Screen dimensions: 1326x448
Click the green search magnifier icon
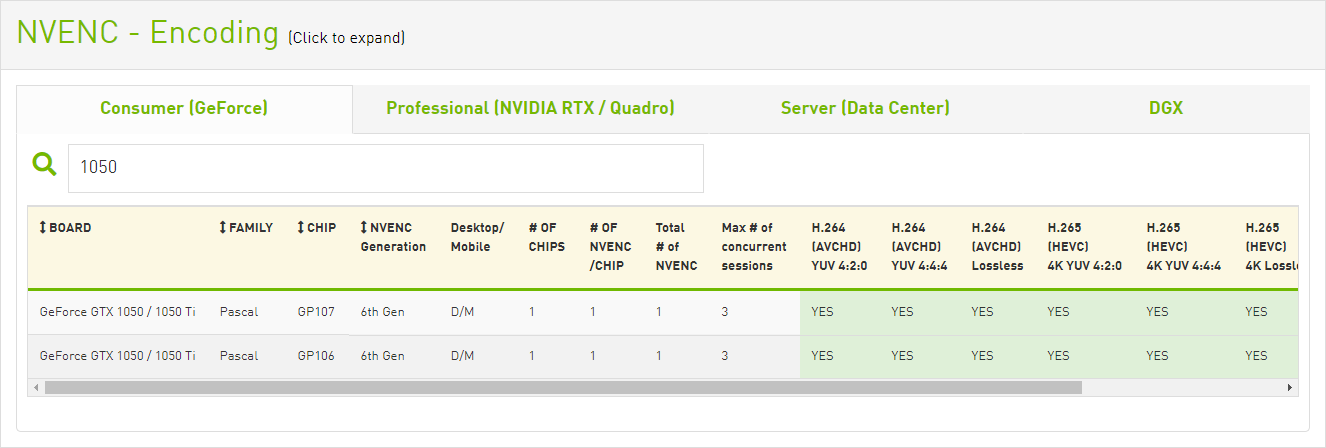(44, 165)
